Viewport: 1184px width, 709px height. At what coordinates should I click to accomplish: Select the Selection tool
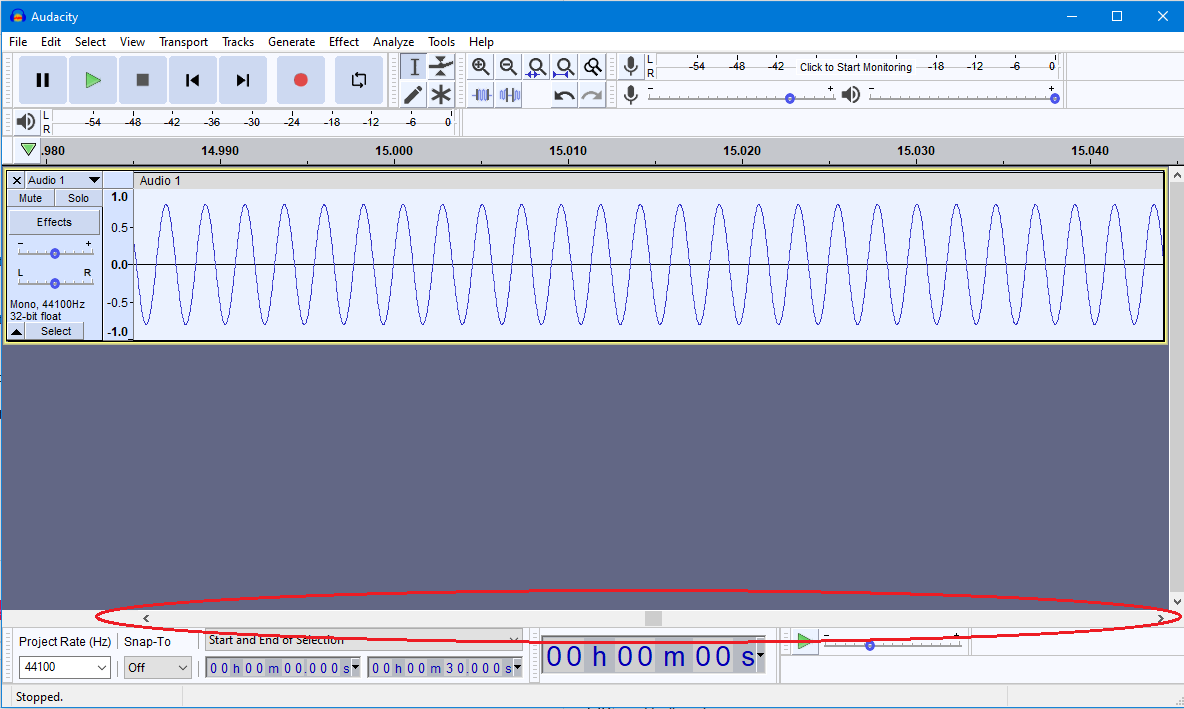pos(413,66)
